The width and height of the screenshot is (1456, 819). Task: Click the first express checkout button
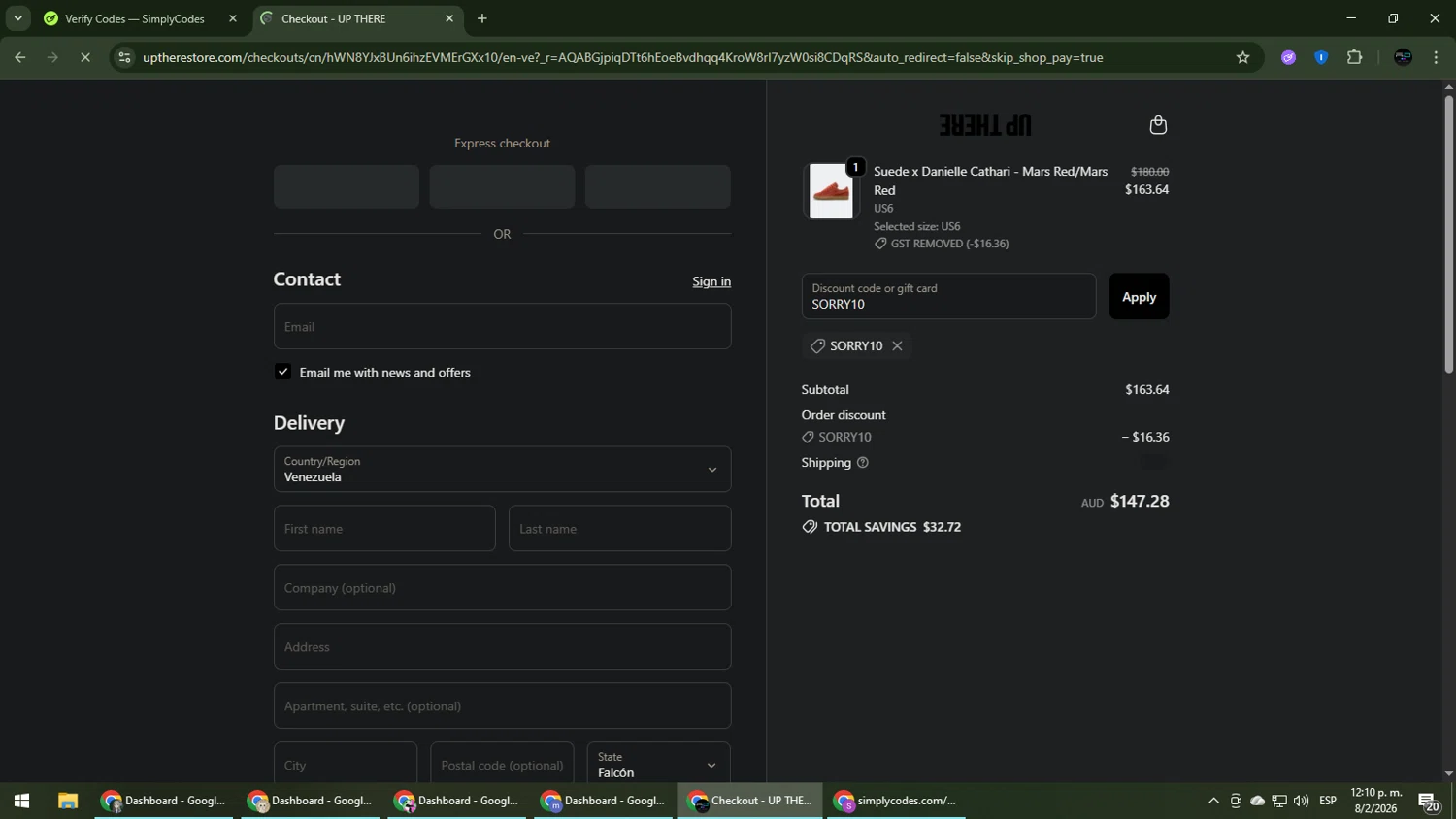347,186
